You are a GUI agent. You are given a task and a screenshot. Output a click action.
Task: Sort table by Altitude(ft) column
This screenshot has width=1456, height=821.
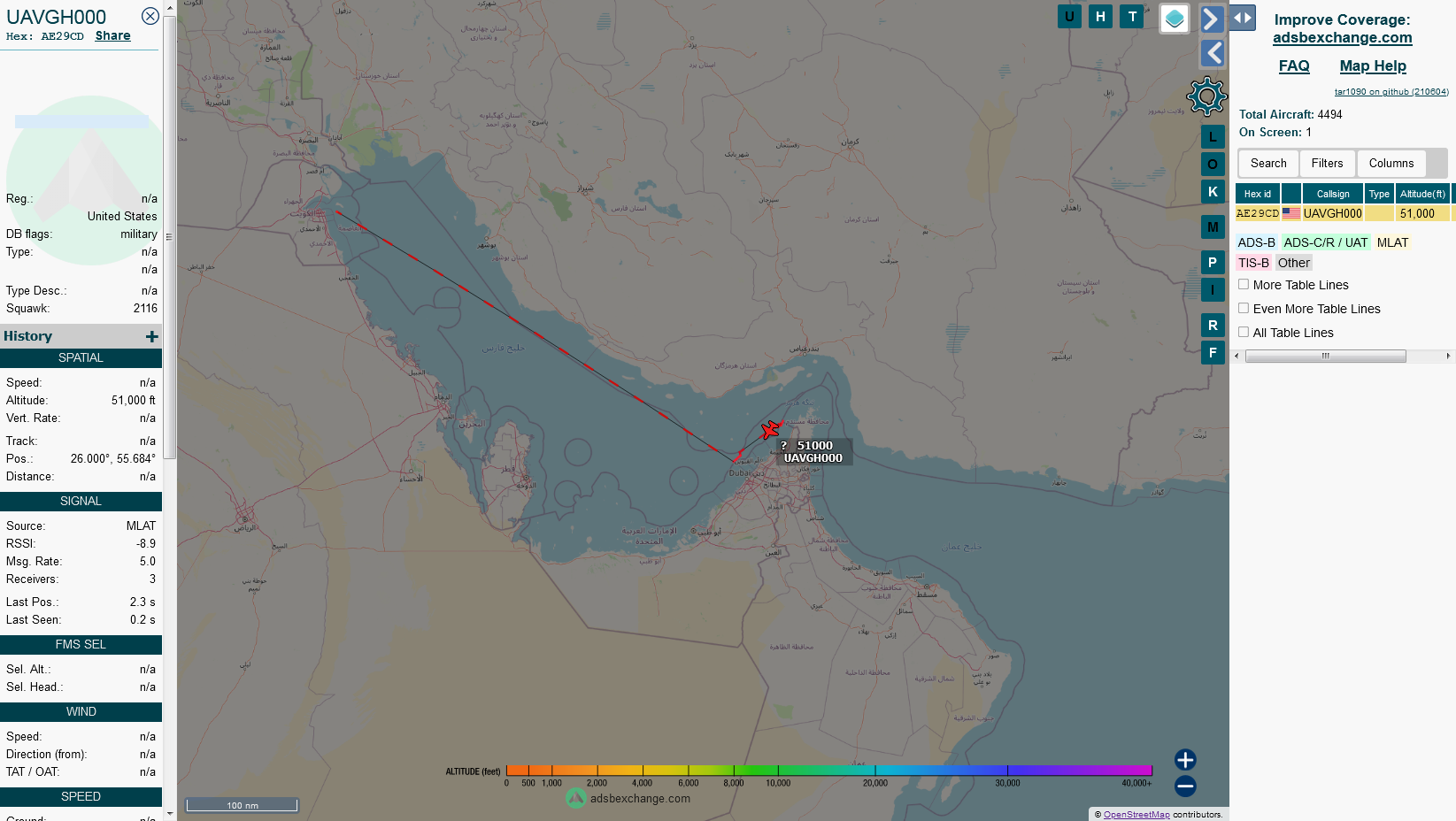pos(1422,194)
